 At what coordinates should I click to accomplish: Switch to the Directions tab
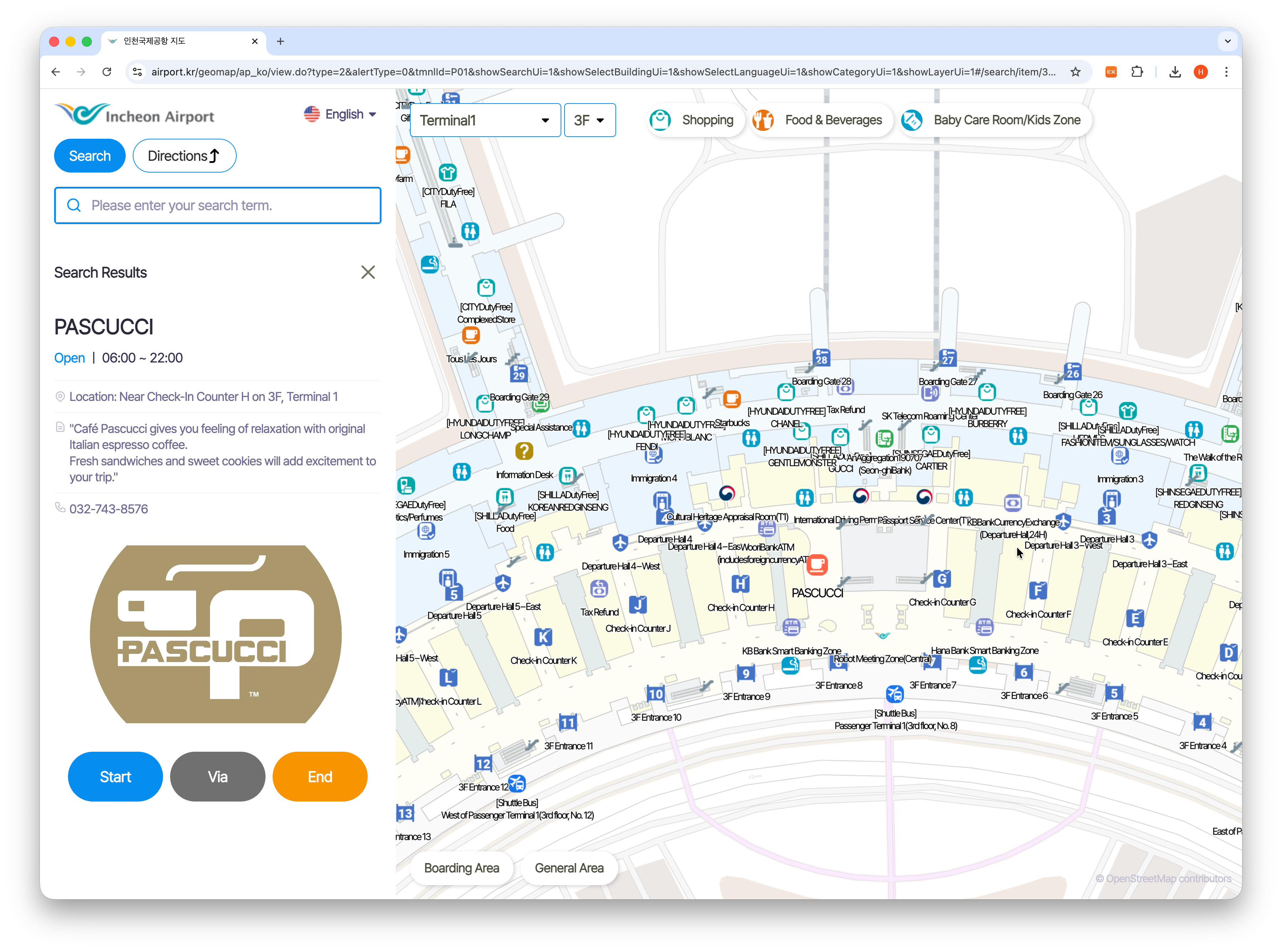tap(184, 155)
